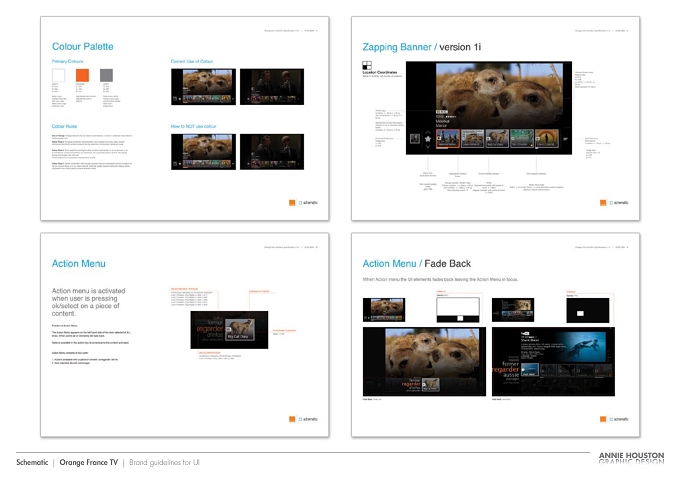Viewport: 680px width, 481px height.
Task: Click the small icon right of banner thumbnails
Action: tap(566, 139)
